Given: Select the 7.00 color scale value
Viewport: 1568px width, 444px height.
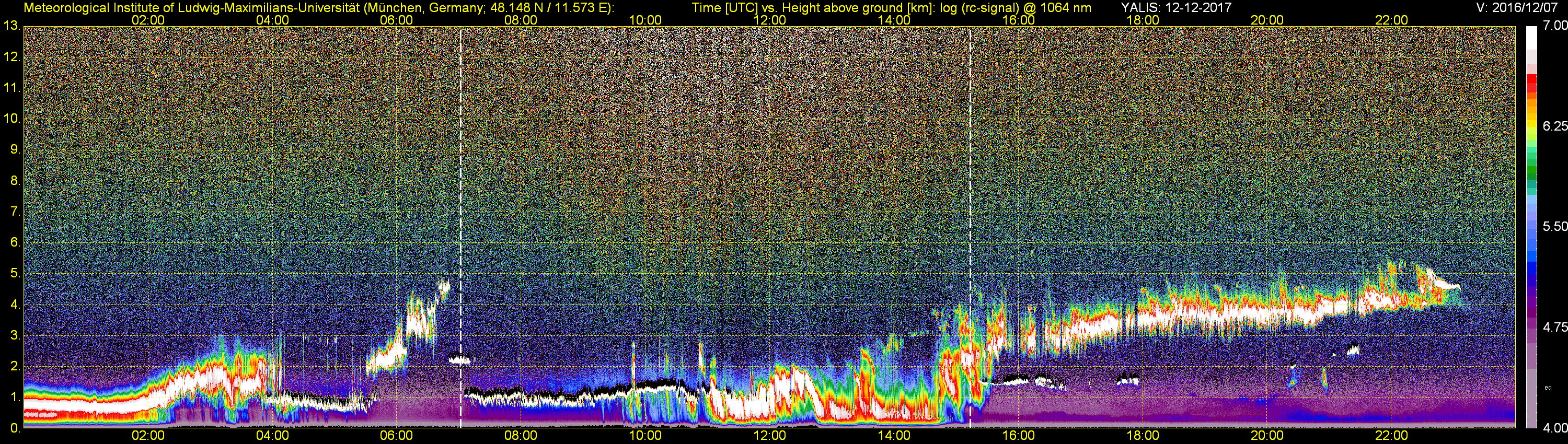Looking at the screenshot, I should (1554, 26).
